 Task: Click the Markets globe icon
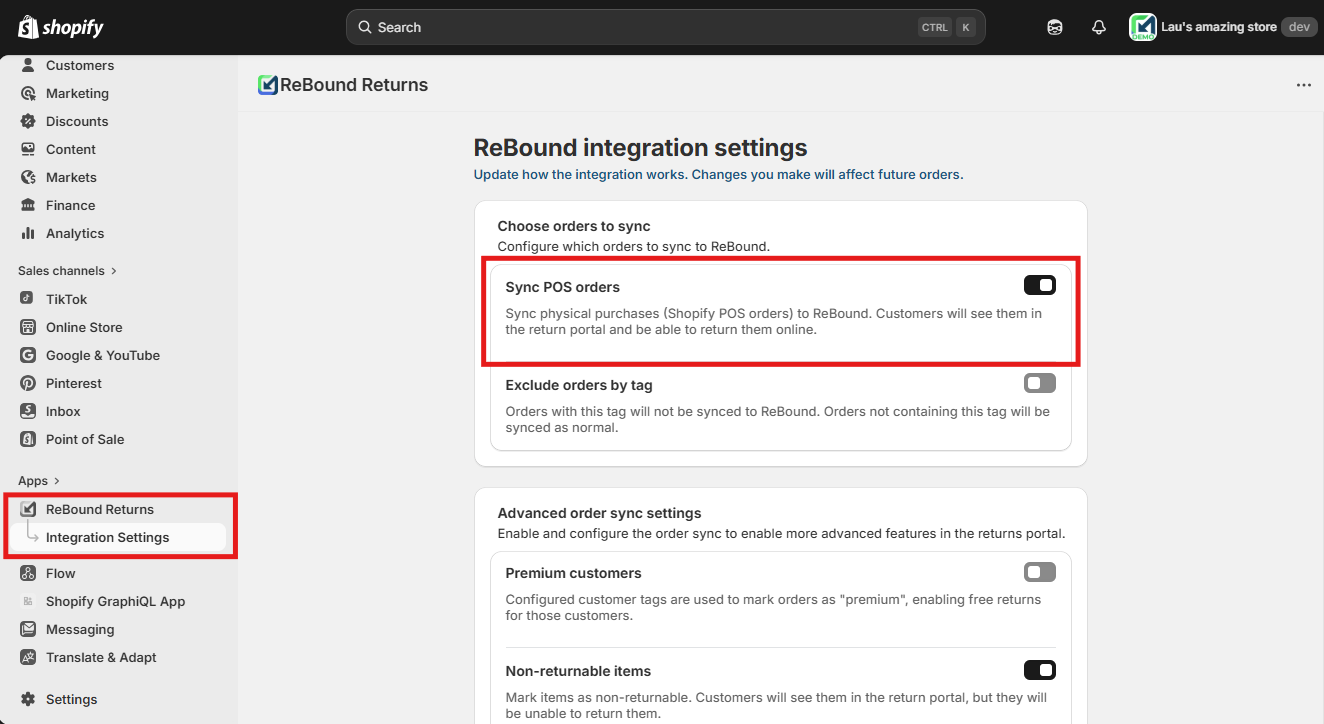(28, 177)
